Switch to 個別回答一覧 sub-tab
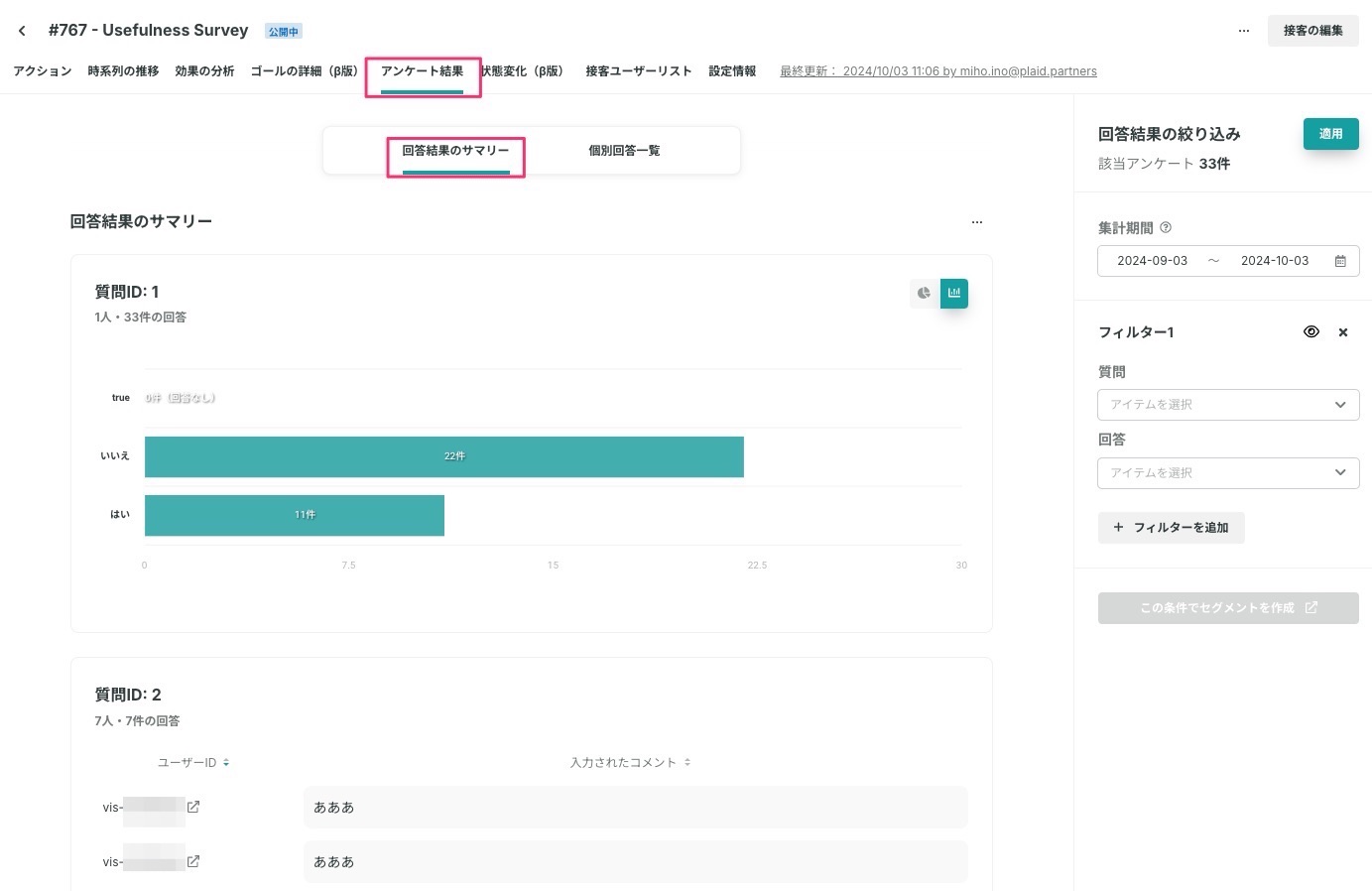The image size is (1372, 891). click(624, 151)
